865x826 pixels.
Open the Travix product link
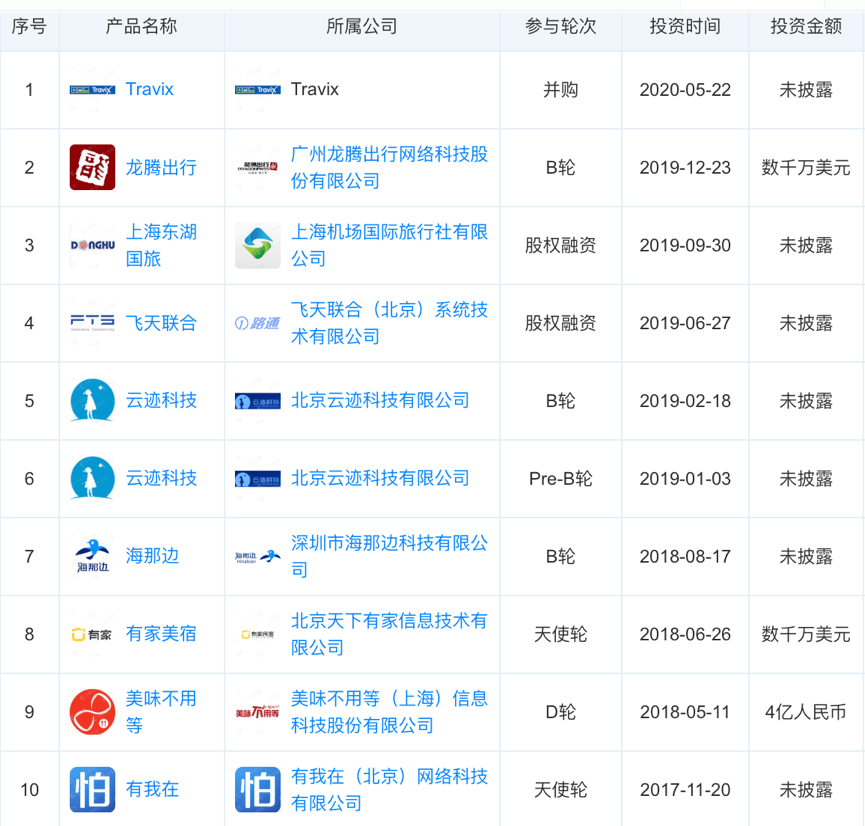click(x=149, y=89)
